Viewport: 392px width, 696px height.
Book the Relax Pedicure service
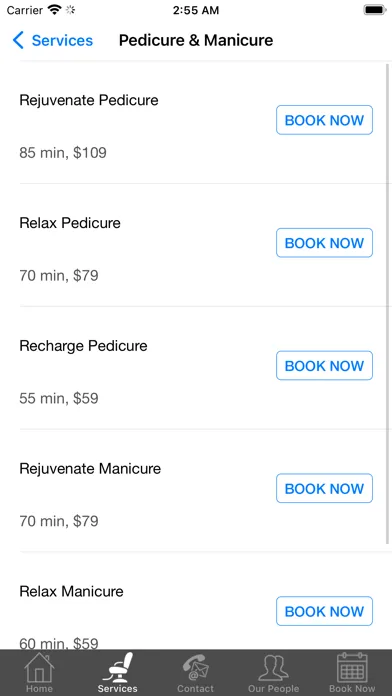[x=325, y=243]
